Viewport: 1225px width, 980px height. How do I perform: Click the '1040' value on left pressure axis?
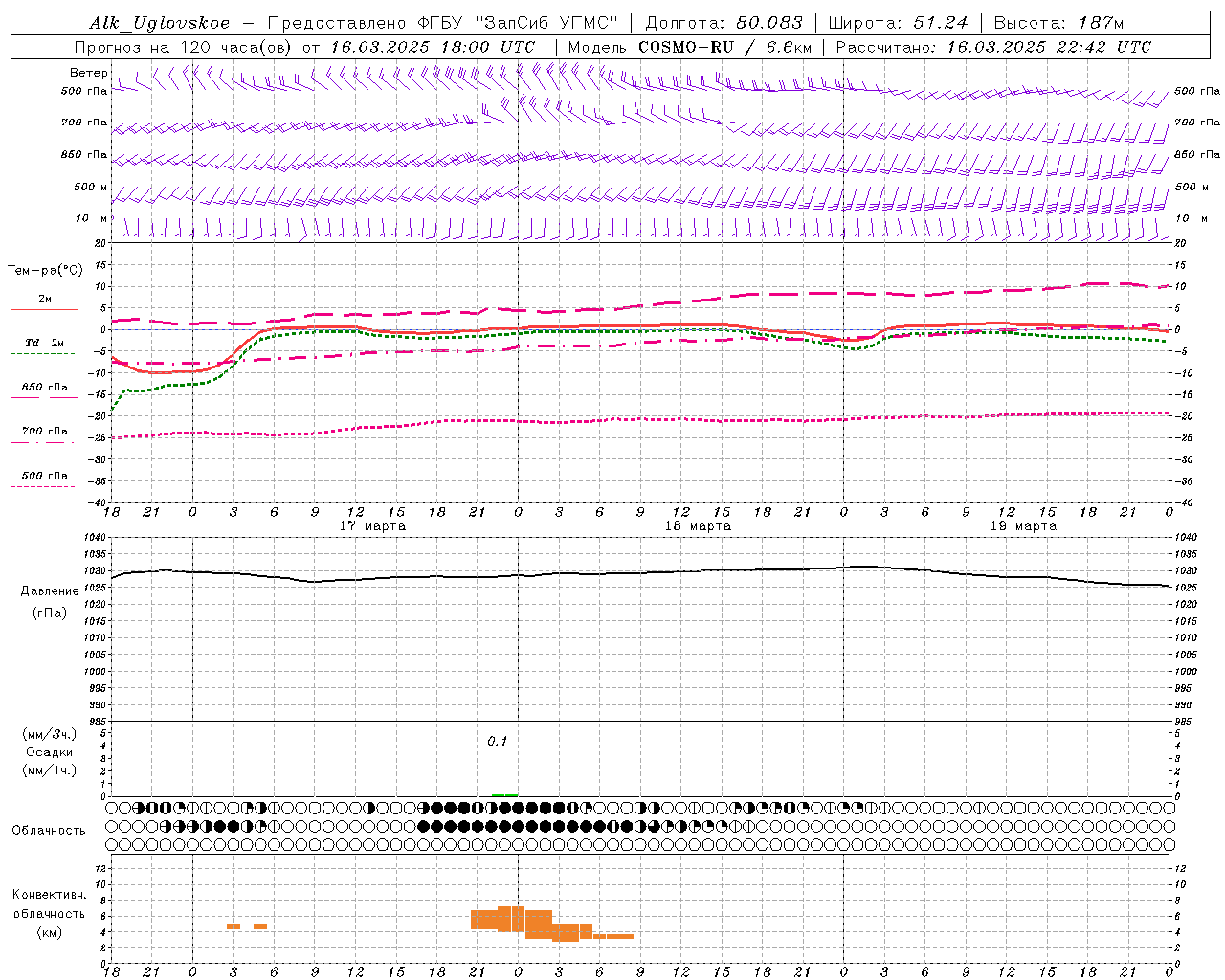97,538
